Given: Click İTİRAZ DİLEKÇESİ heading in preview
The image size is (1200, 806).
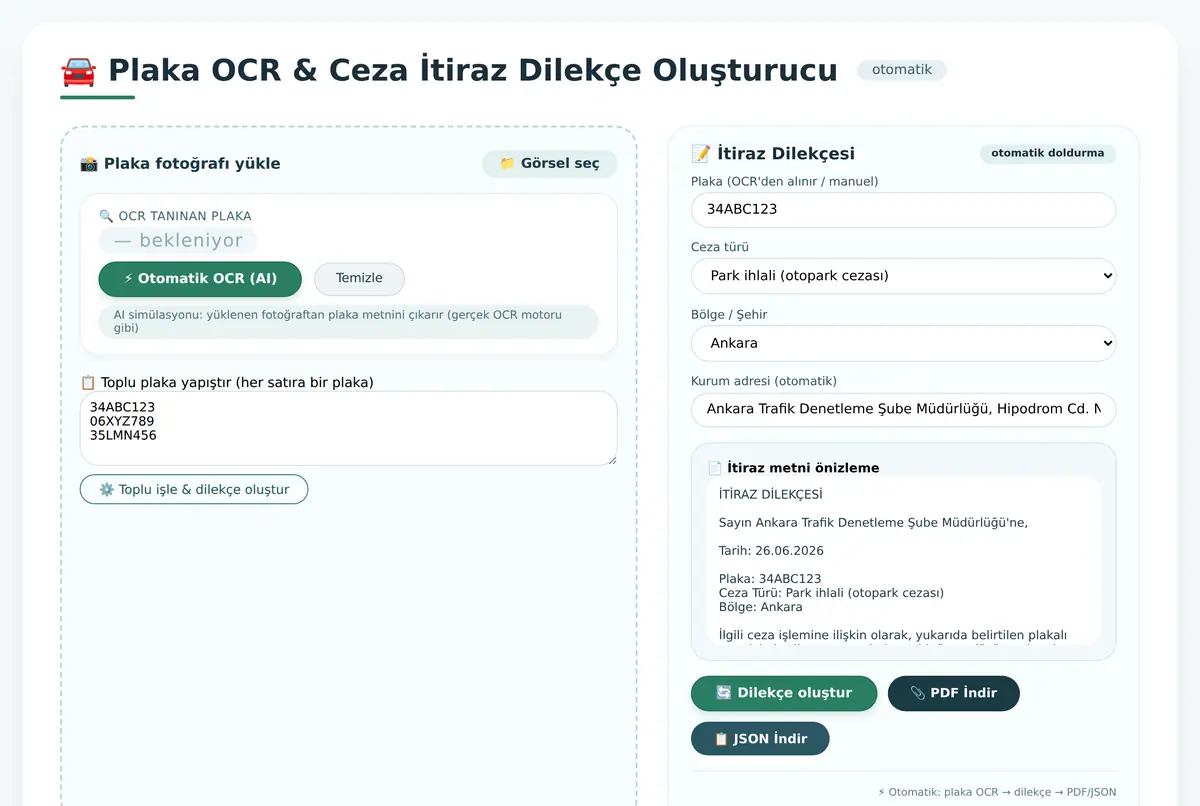Looking at the screenshot, I should (x=771, y=495).
